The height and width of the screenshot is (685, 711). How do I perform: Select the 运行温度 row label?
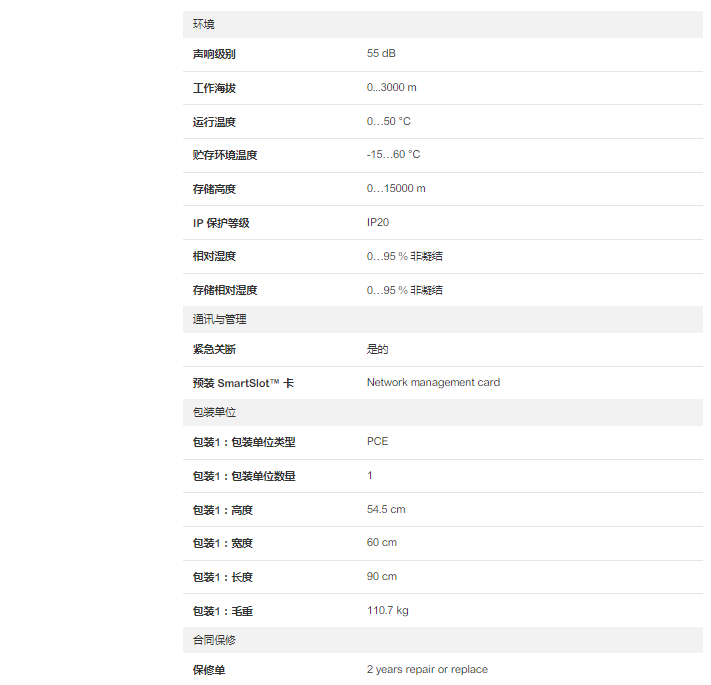[x=214, y=122]
